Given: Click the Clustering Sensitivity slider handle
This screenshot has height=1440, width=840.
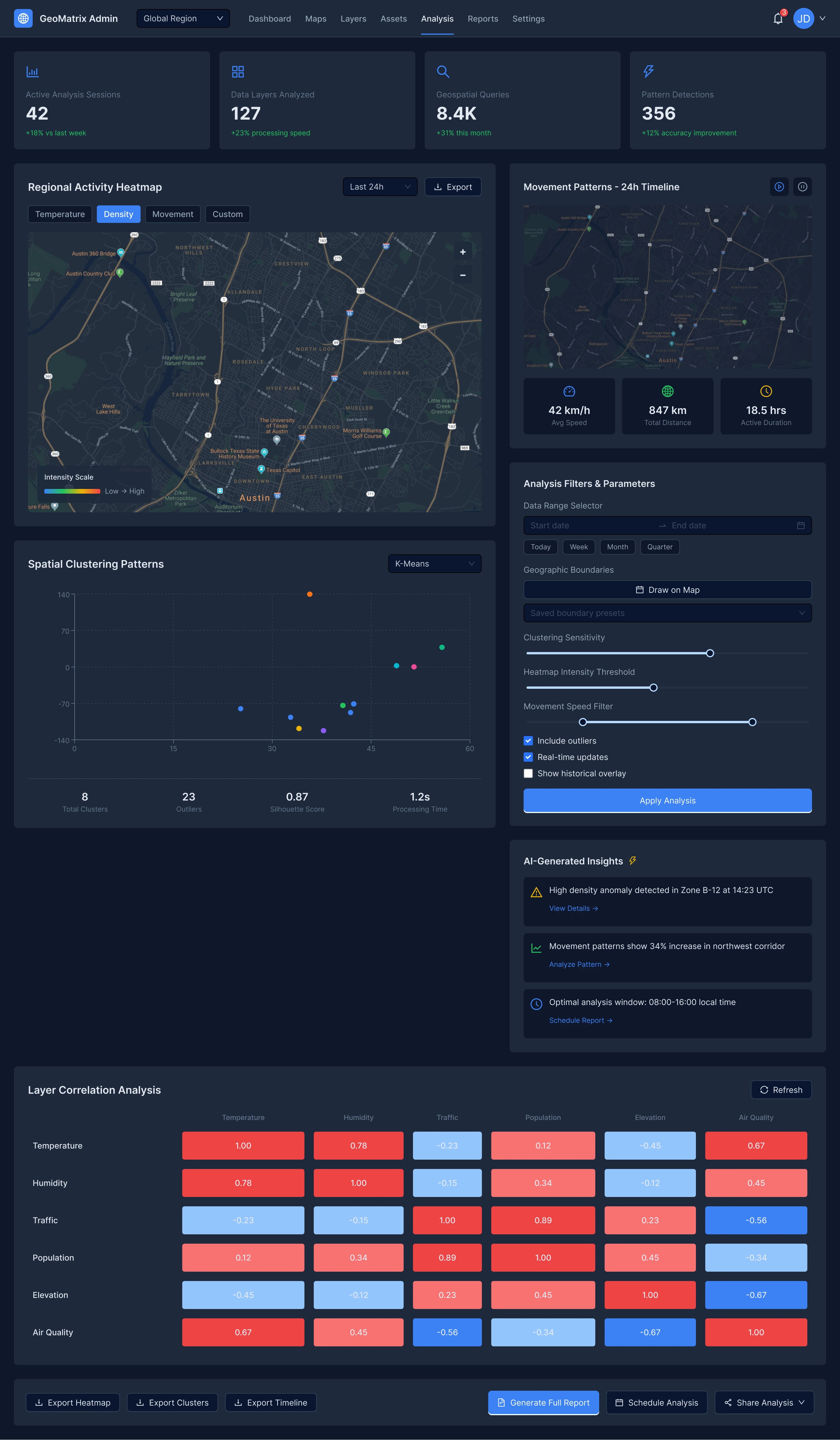Looking at the screenshot, I should 710,653.
